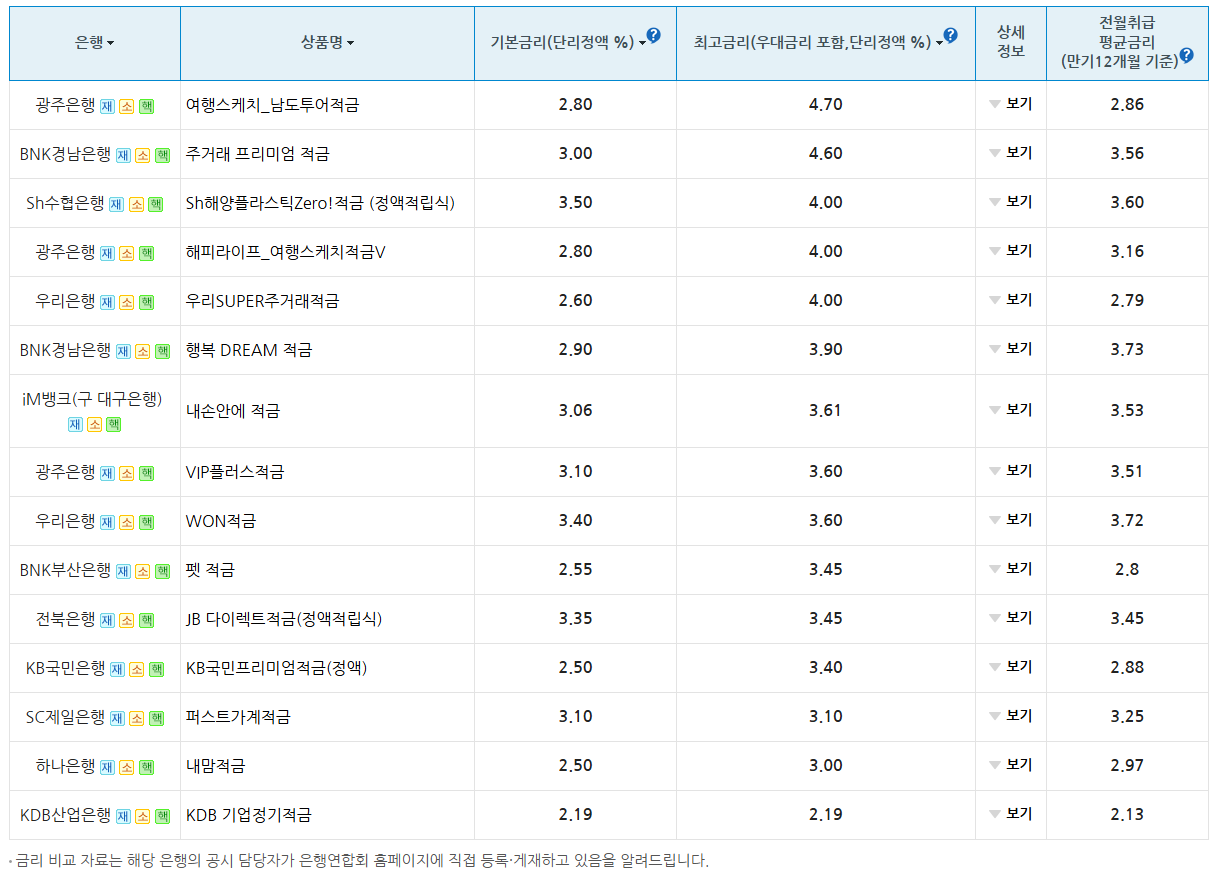Click 소 badge next to KB국민은행
This screenshot has height=876, width=1214.
pos(137,669)
